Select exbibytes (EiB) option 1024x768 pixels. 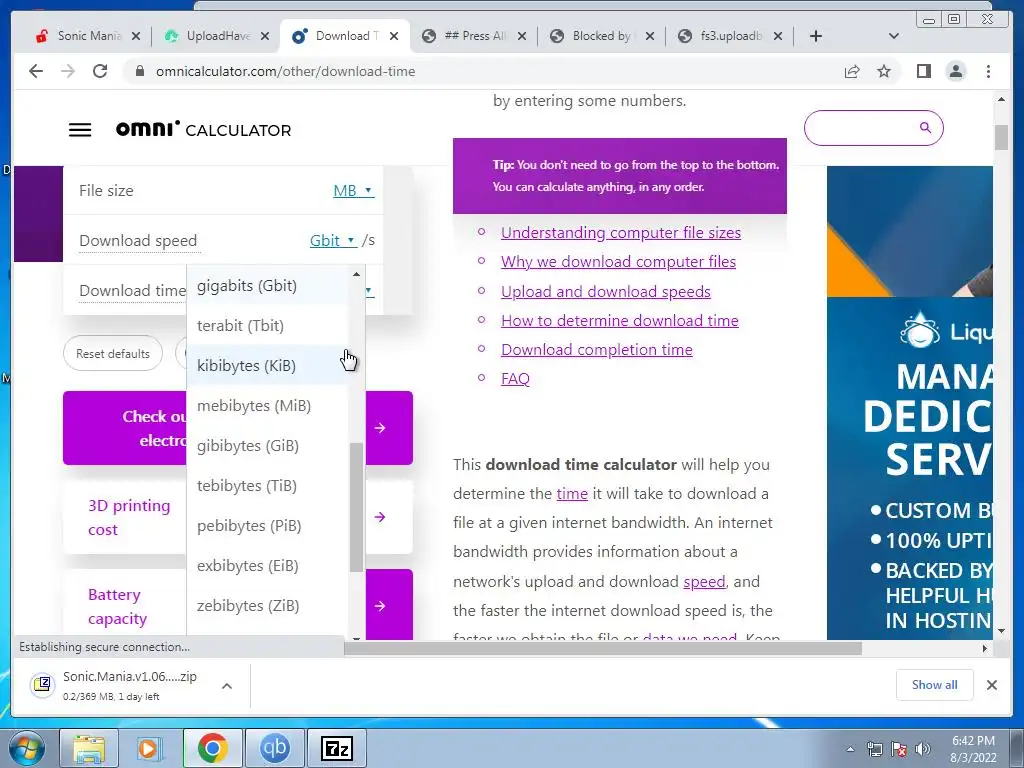click(267, 566)
